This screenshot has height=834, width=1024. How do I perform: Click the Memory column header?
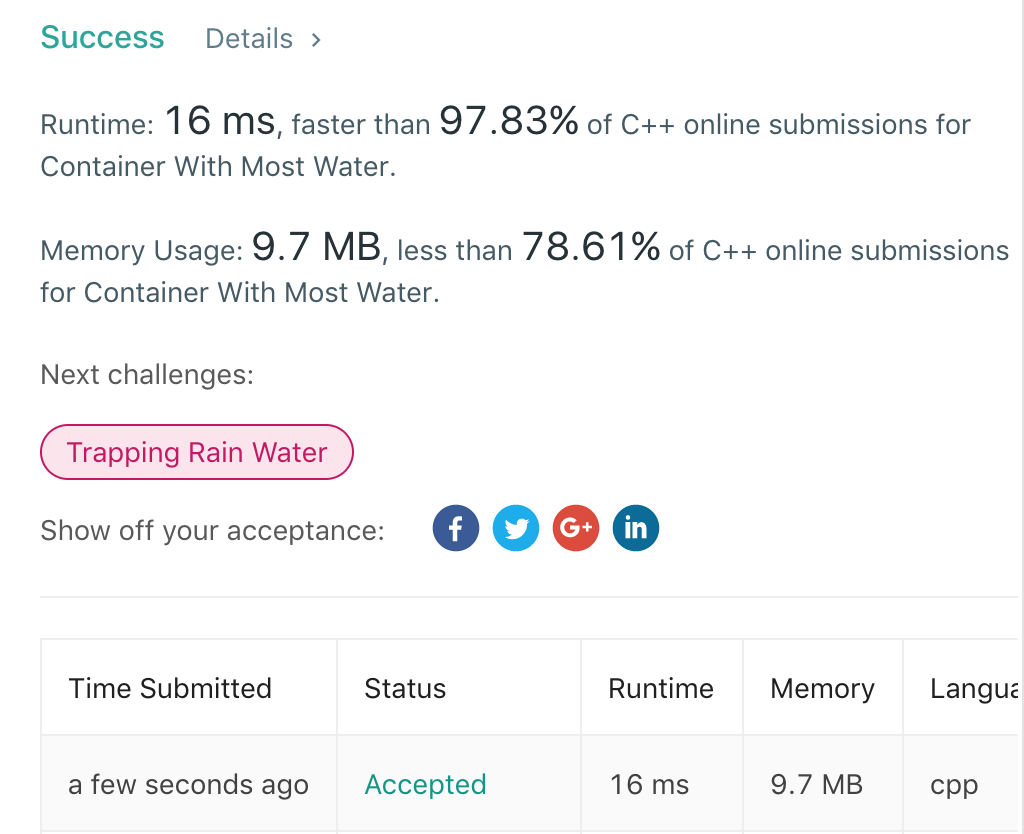point(822,688)
